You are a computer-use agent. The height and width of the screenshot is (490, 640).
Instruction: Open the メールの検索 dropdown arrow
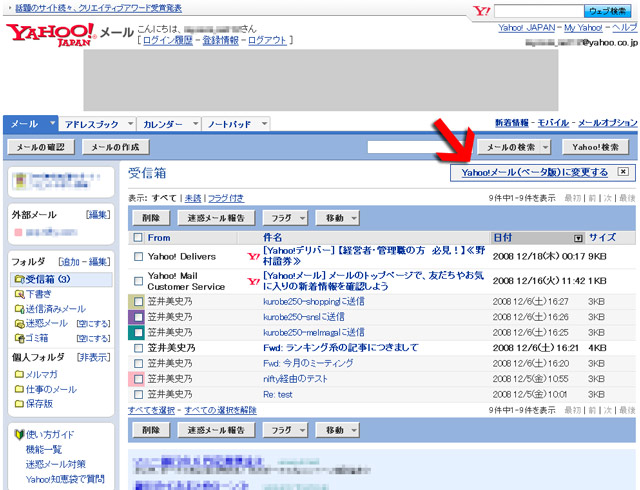tap(545, 147)
